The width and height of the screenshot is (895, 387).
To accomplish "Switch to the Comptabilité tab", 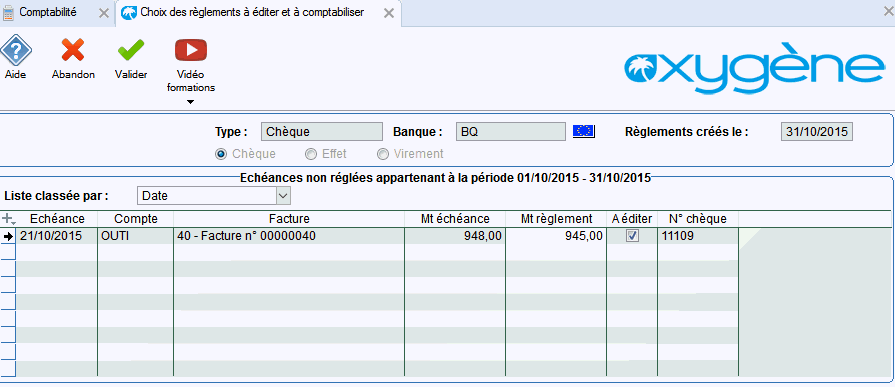I will click(x=48, y=13).
